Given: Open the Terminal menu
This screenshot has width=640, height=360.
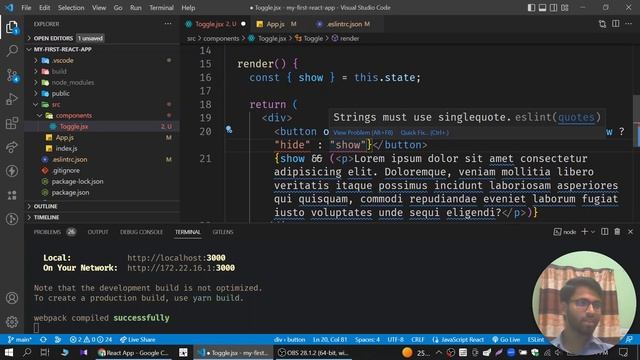Looking at the screenshot, I should [x=161, y=7].
